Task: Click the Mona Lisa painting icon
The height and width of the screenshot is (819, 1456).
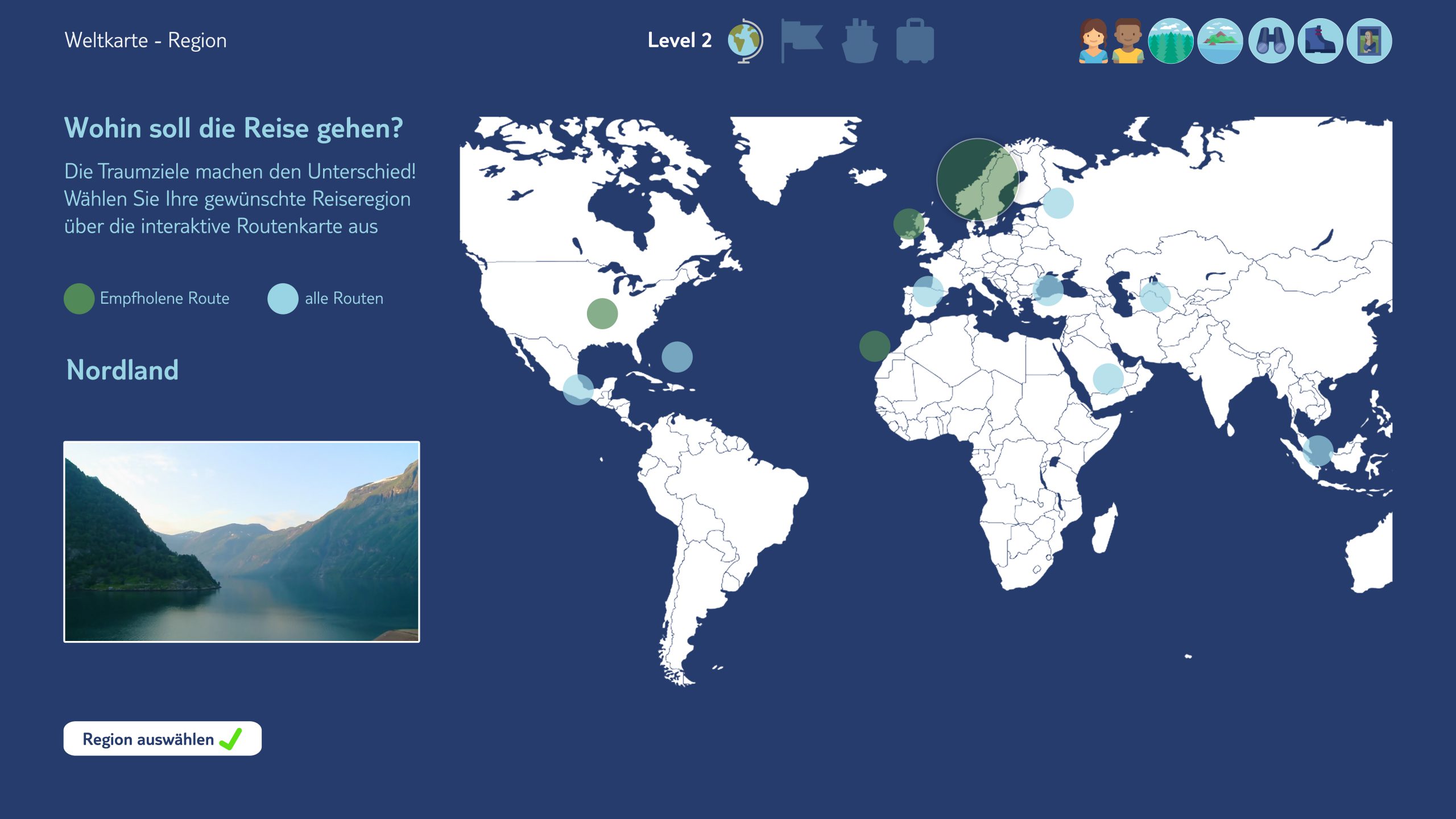Action: (x=1370, y=41)
